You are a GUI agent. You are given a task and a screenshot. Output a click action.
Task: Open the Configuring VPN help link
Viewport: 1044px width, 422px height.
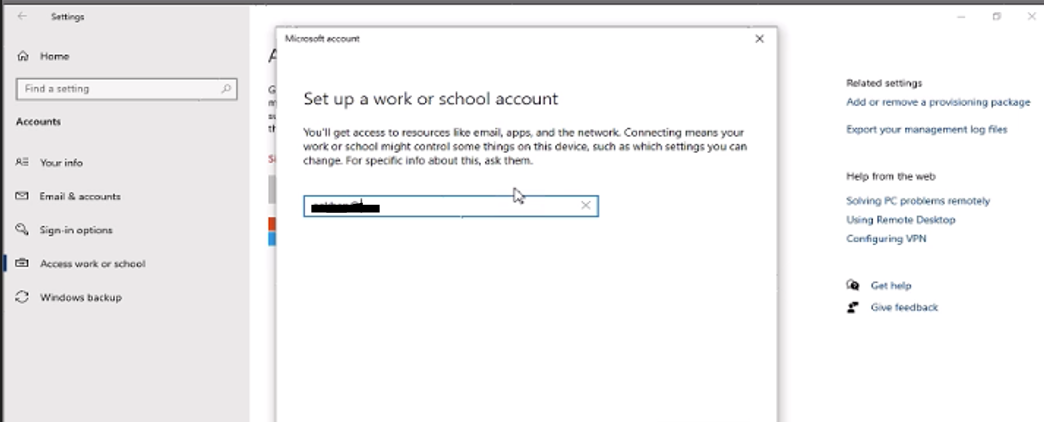tap(886, 238)
